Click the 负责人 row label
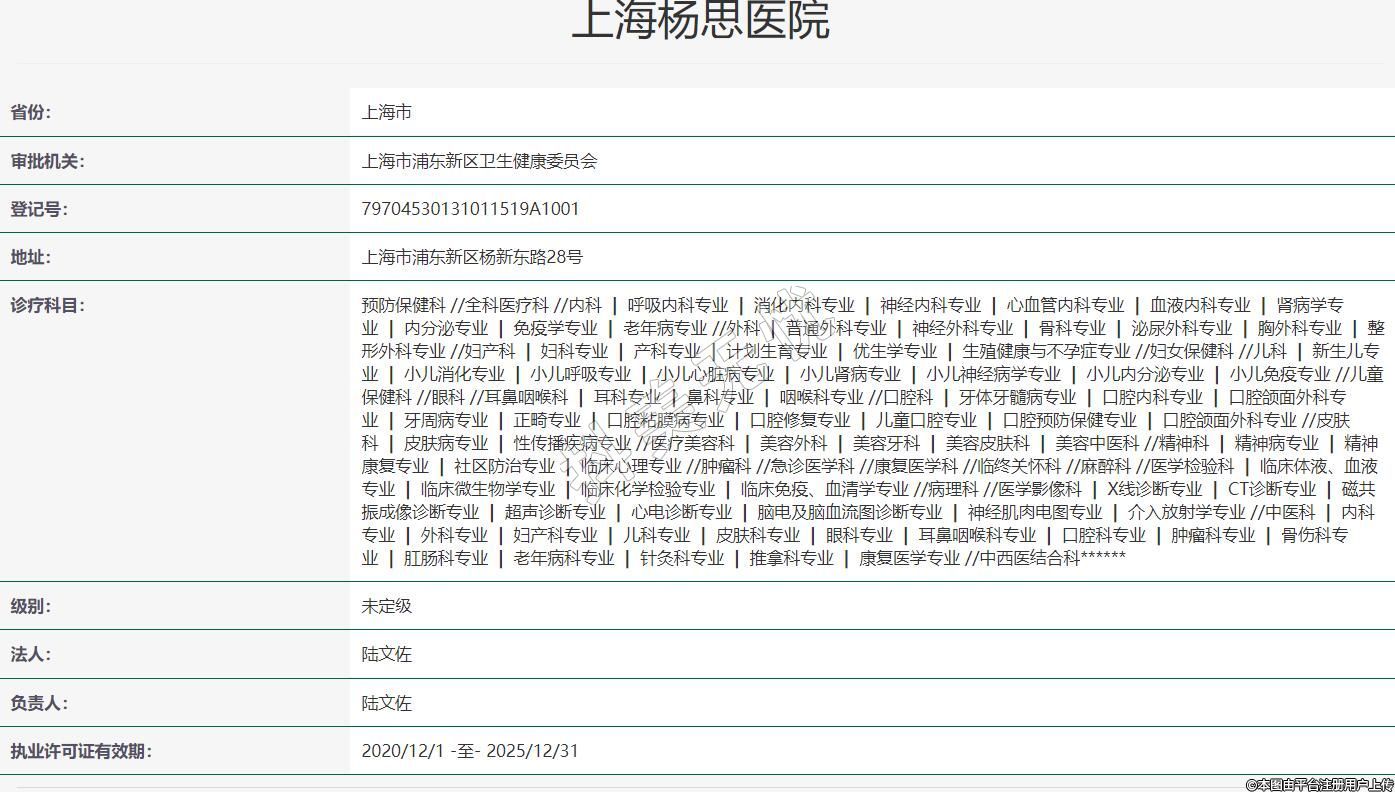1395x792 pixels. coord(39,704)
